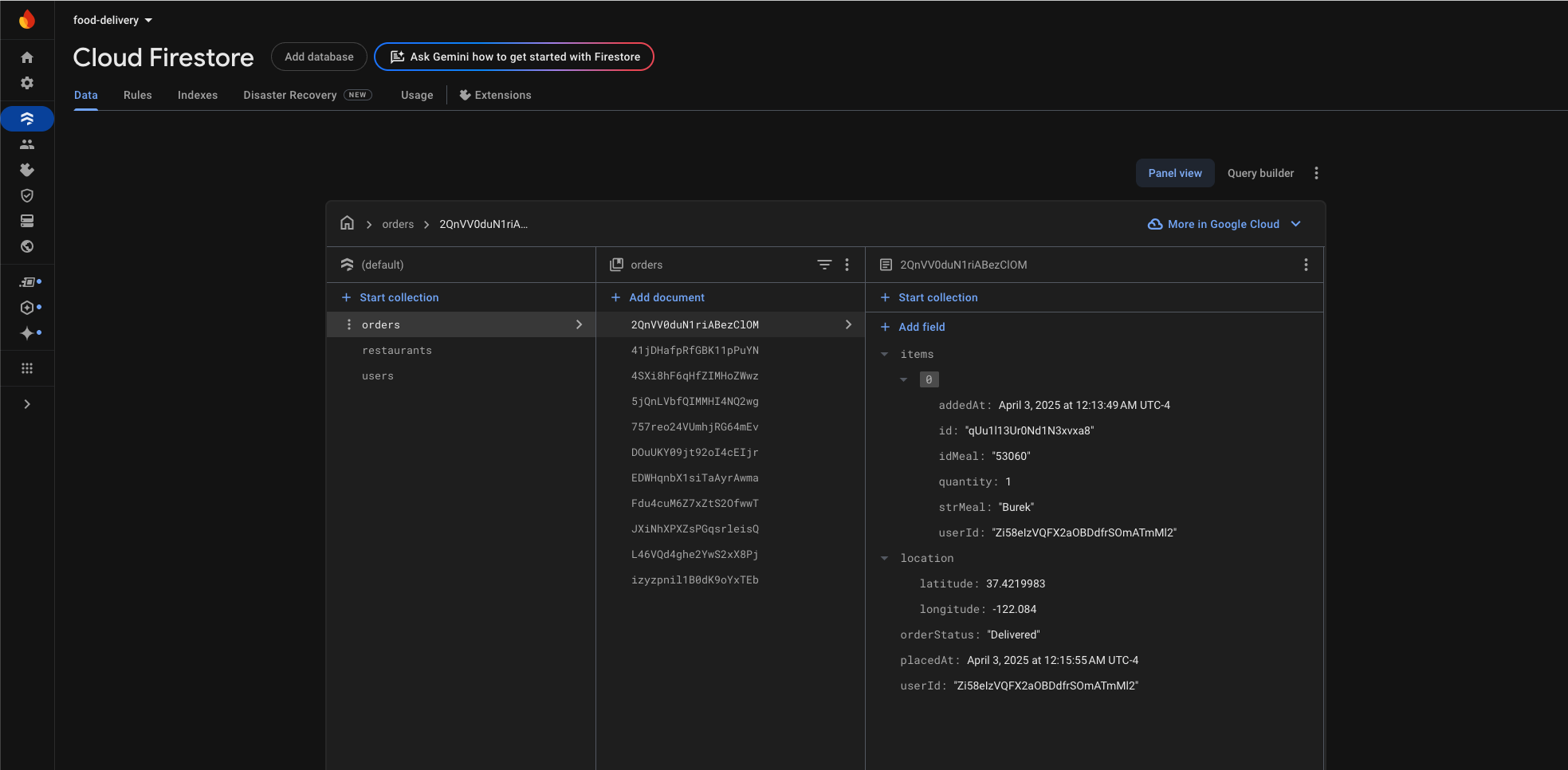The width and height of the screenshot is (1568, 770).
Task: Click the Firebase flame logo
Action: (x=27, y=20)
